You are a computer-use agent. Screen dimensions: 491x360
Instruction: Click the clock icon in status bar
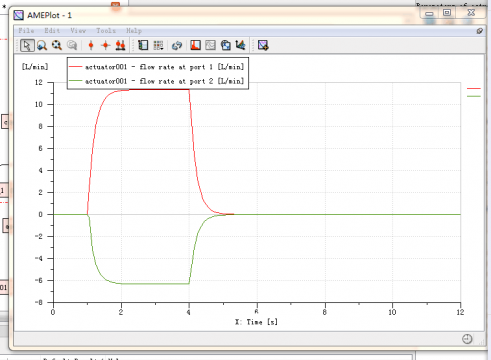point(467,339)
